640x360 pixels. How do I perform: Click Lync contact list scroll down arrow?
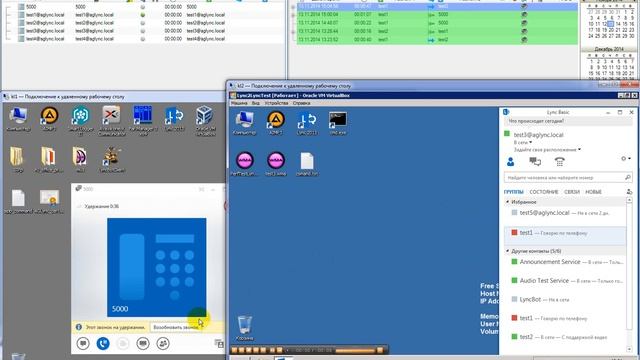click(x=629, y=349)
